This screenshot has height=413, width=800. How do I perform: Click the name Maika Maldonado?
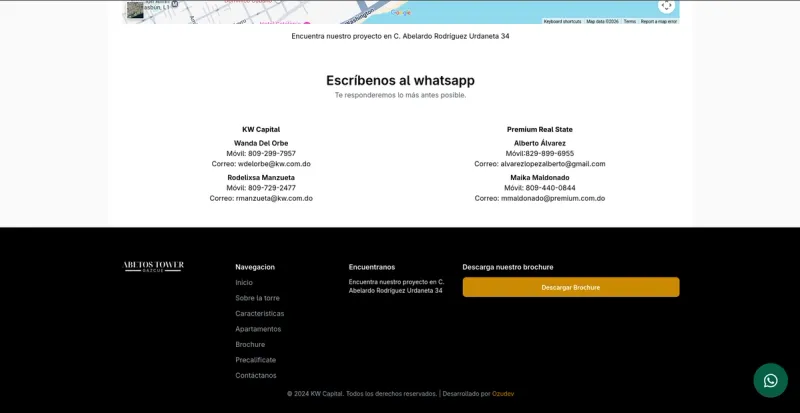pos(540,177)
